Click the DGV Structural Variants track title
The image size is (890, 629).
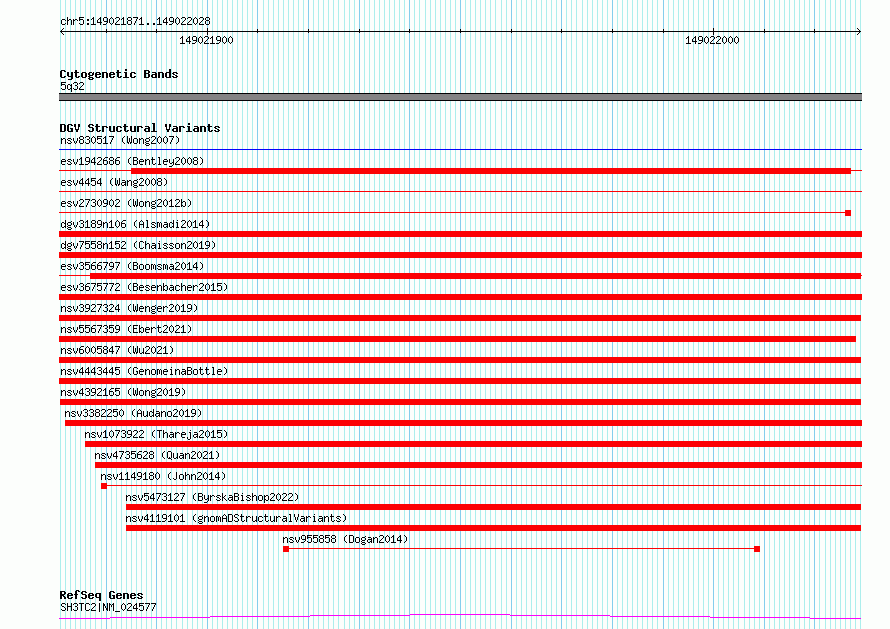pos(140,128)
